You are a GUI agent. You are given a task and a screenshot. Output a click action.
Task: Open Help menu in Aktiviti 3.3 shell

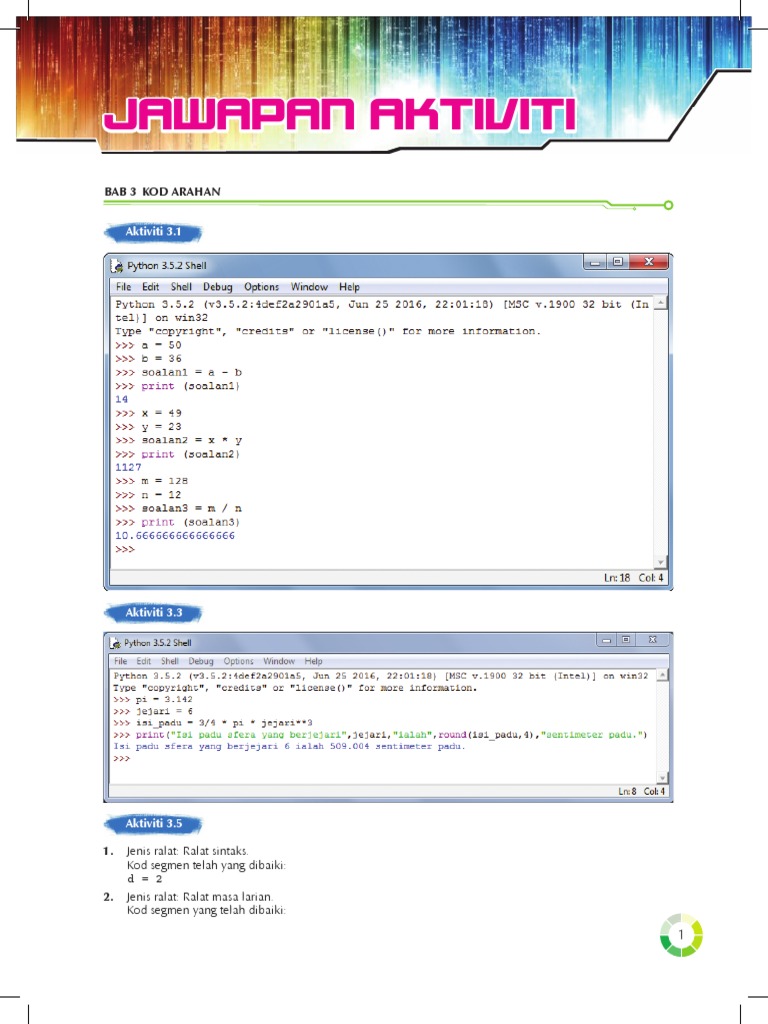pos(313,661)
